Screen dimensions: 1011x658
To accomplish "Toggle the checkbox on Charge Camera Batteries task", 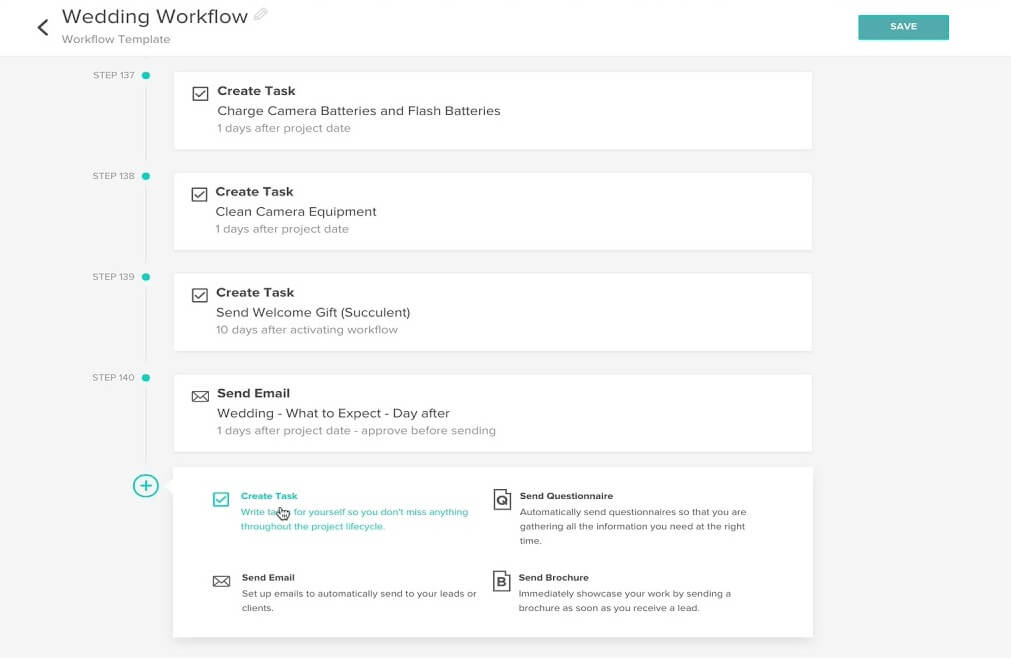I will (x=200, y=92).
